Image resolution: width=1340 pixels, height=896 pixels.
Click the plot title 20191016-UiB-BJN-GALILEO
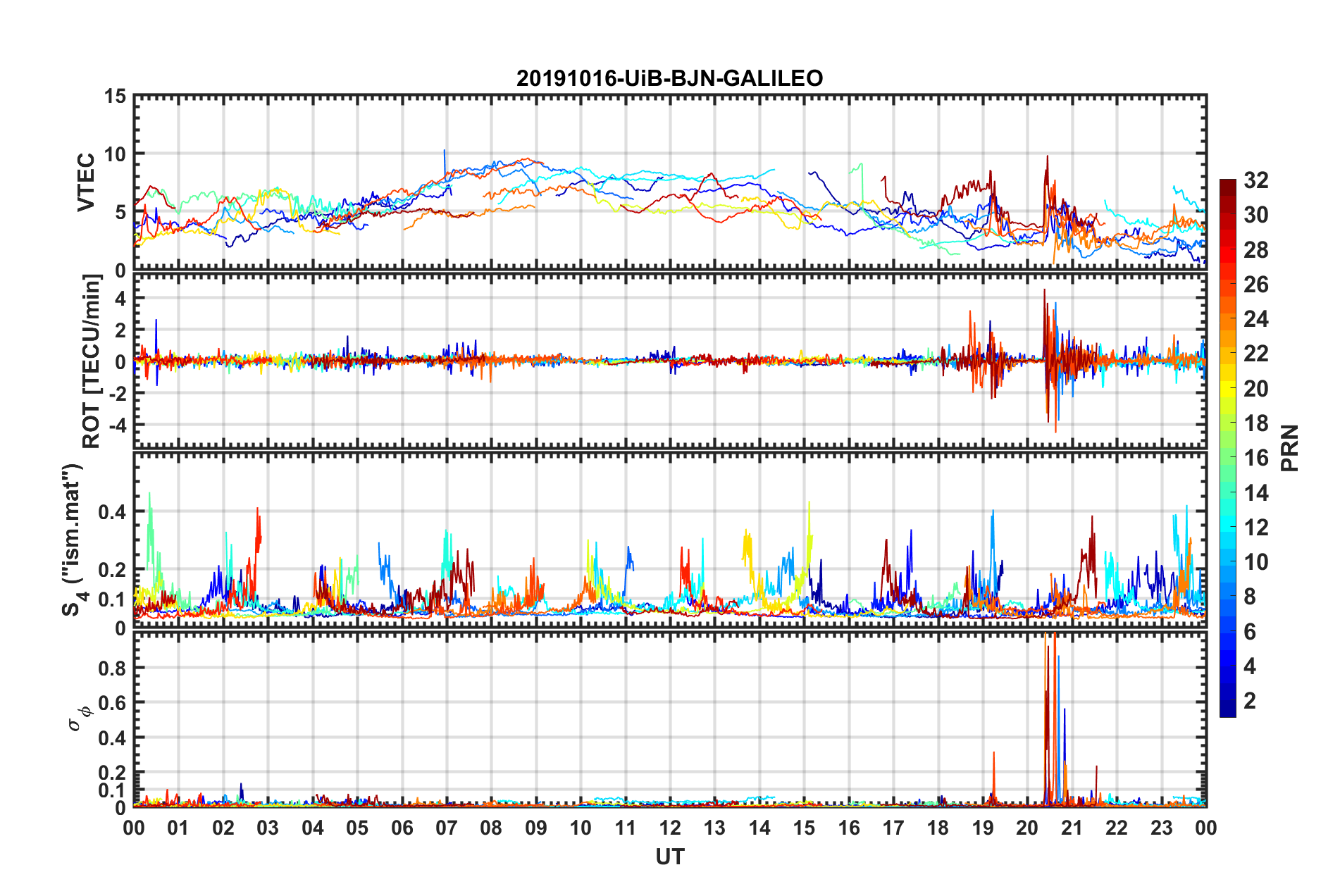[669, 78]
